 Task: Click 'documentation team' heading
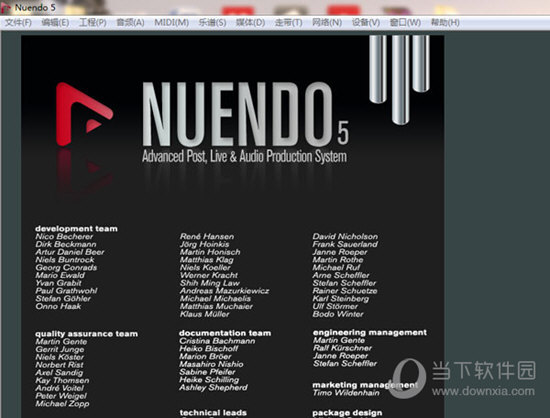click(225, 333)
